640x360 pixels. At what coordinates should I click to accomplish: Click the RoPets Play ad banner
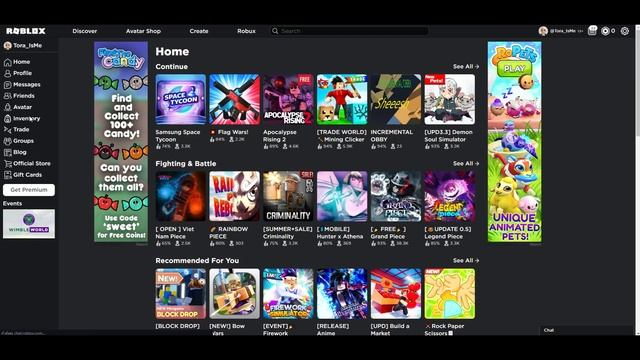point(515,142)
